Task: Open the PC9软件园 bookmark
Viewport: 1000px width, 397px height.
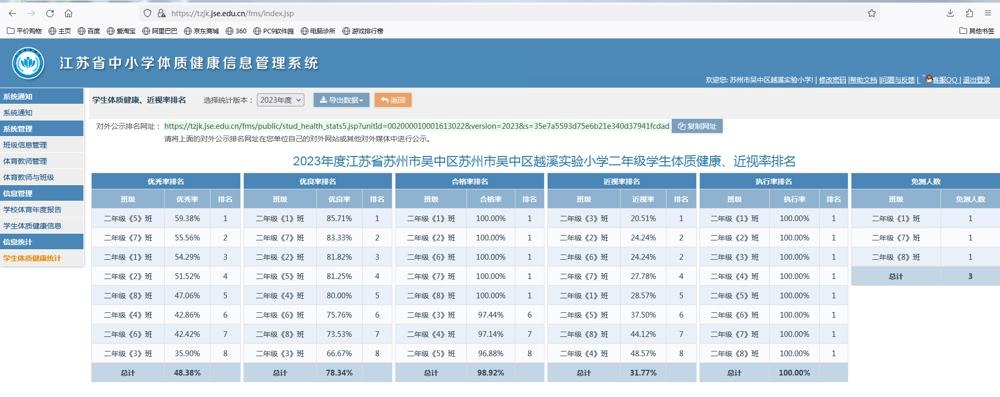Action: point(274,30)
